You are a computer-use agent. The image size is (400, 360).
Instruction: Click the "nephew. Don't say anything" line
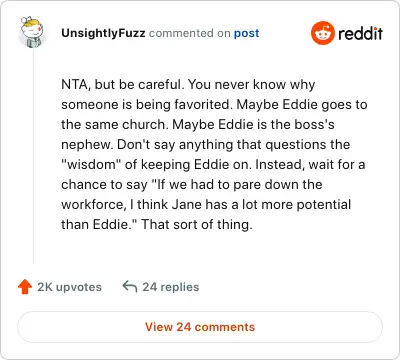pyautogui.click(x=206, y=144)
